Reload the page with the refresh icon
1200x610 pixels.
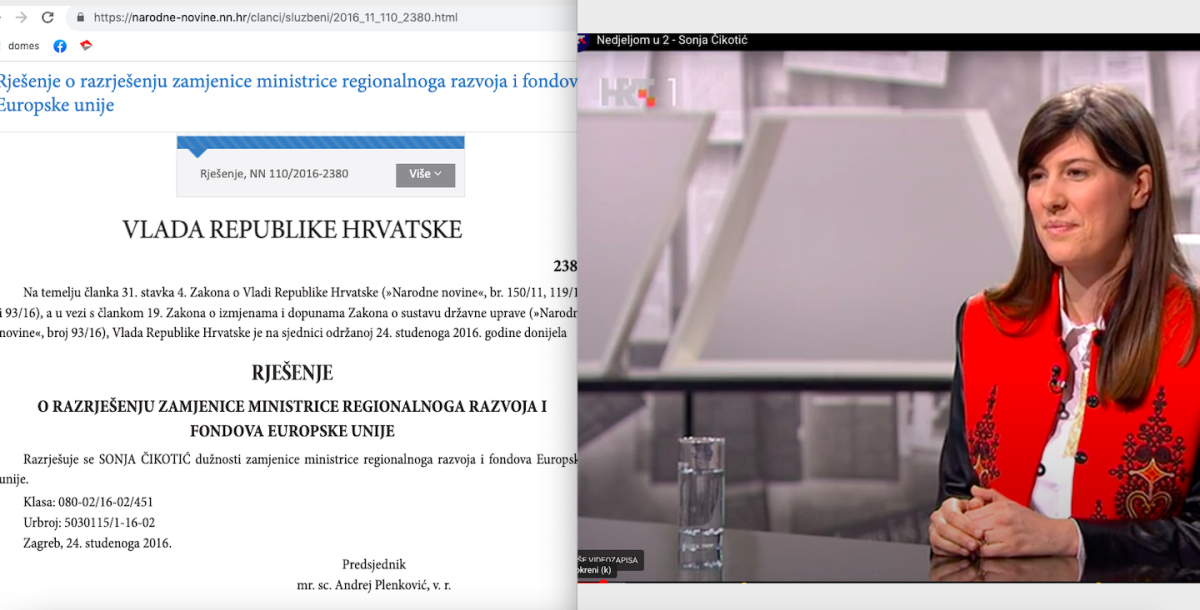[x=47, y=17]
